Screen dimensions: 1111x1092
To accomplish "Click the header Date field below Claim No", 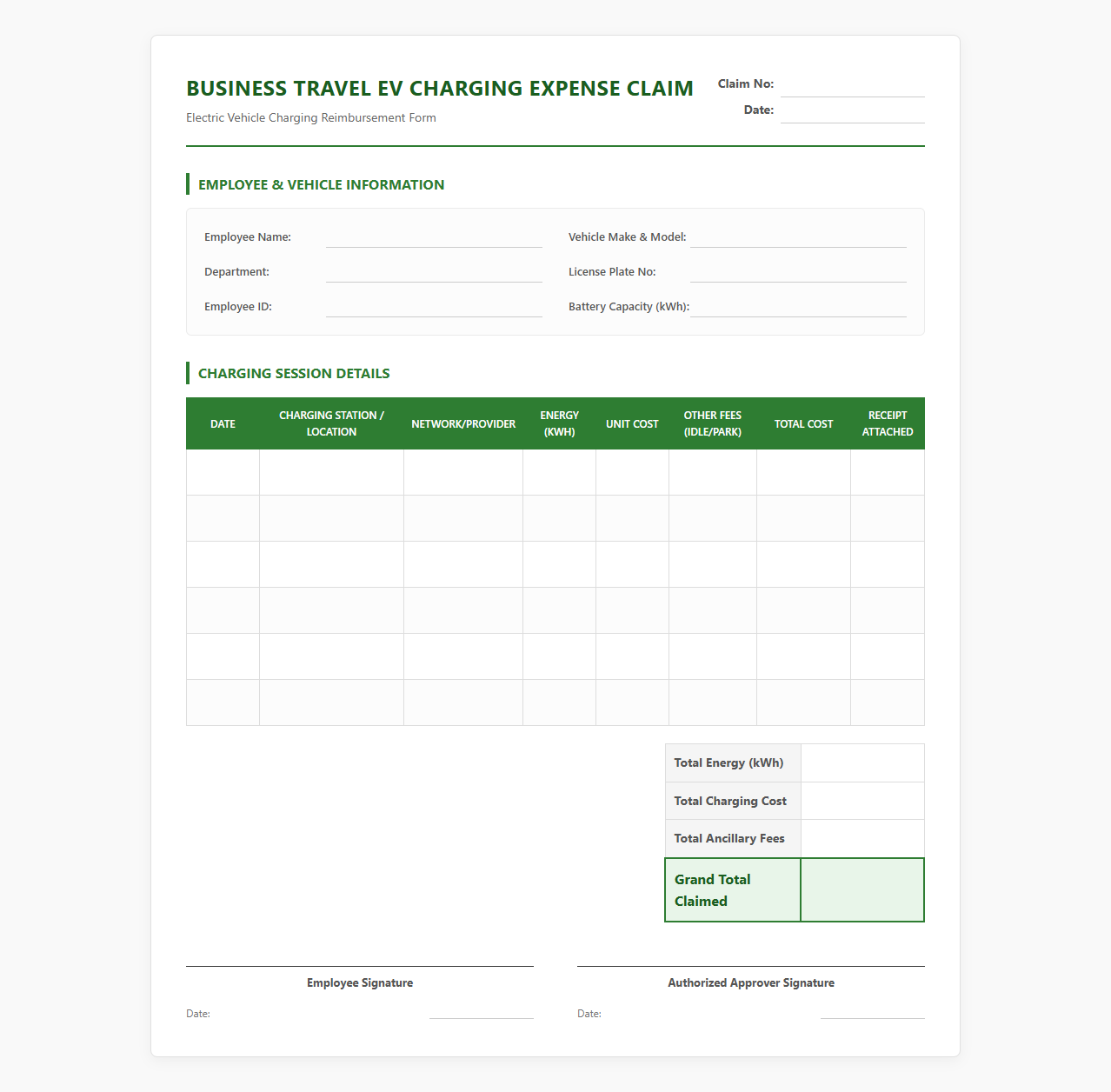I will coord(853,112).
